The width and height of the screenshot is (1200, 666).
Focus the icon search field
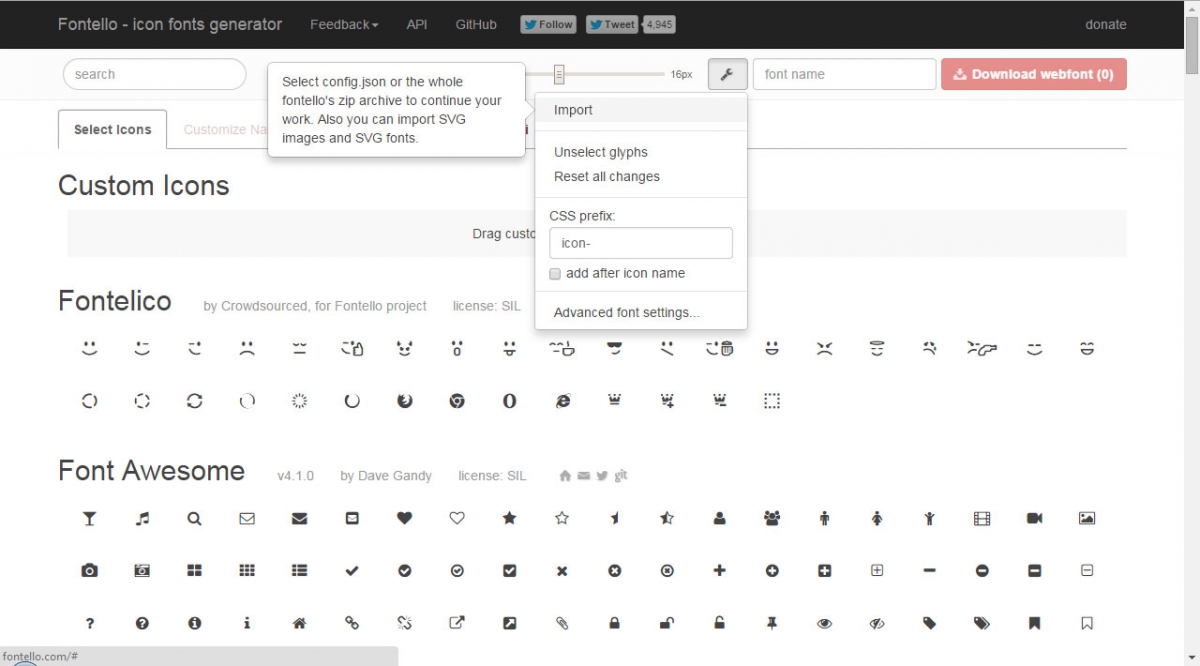point(154,74)
